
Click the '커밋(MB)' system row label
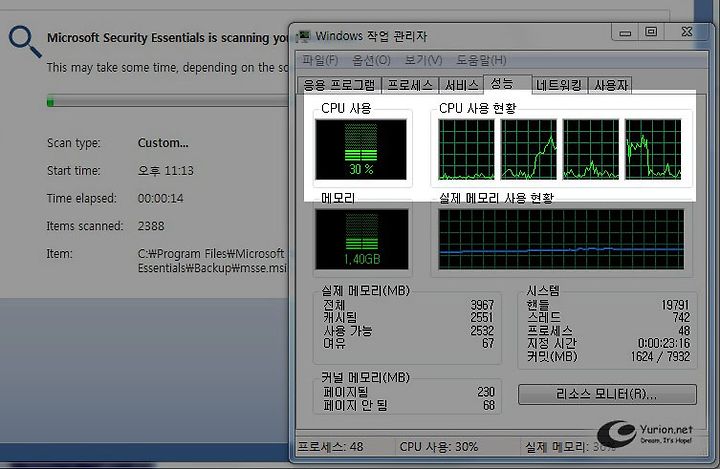(552, 356)
